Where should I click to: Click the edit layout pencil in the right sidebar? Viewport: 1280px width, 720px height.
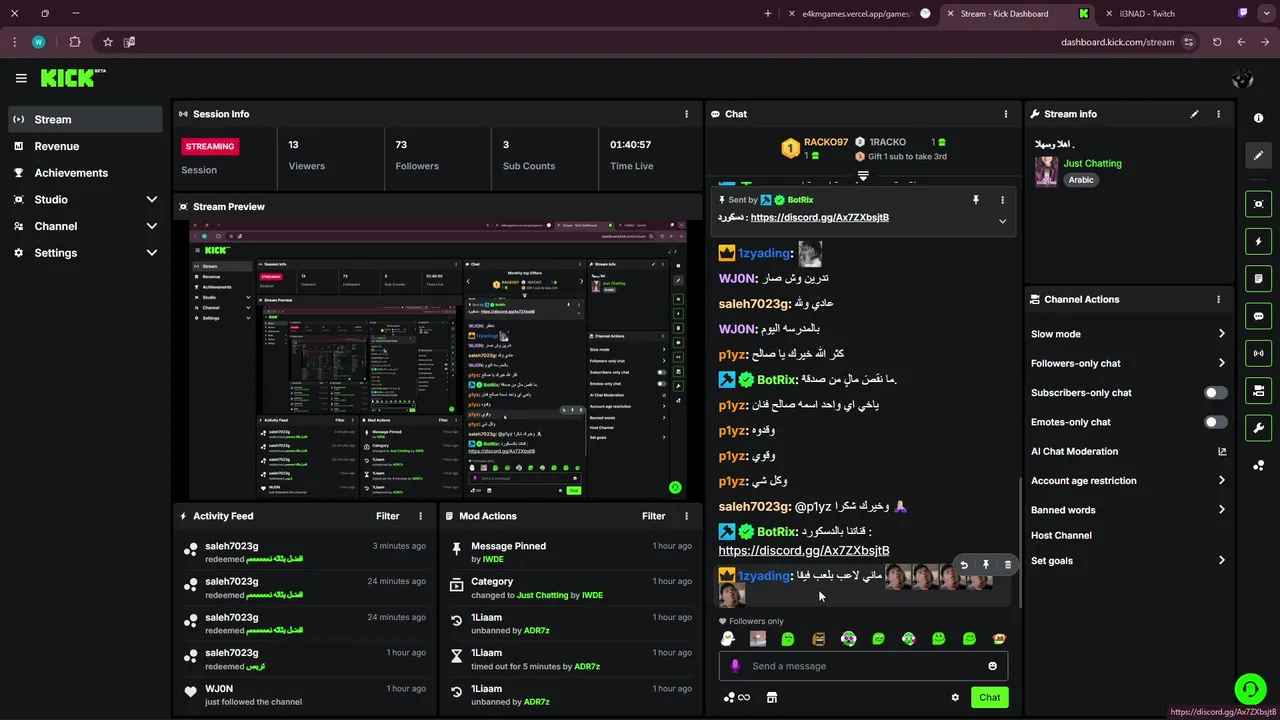coord(1258,156)
